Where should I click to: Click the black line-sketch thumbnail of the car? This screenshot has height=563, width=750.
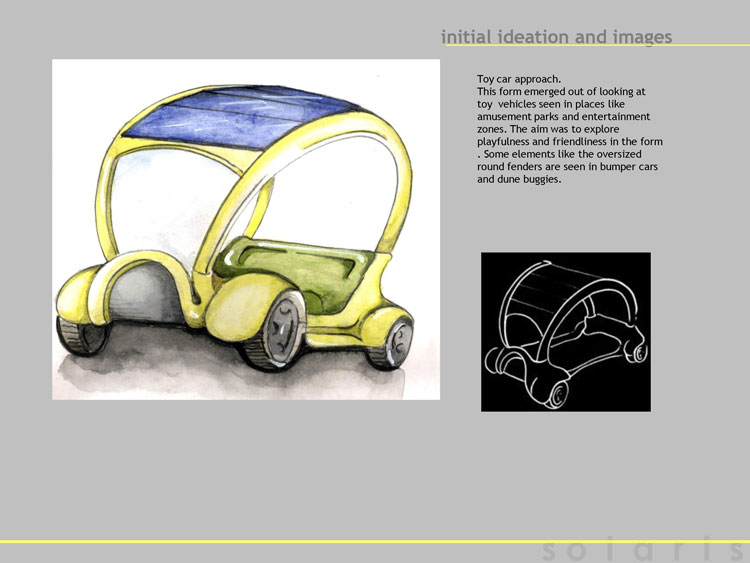(566, 331)
